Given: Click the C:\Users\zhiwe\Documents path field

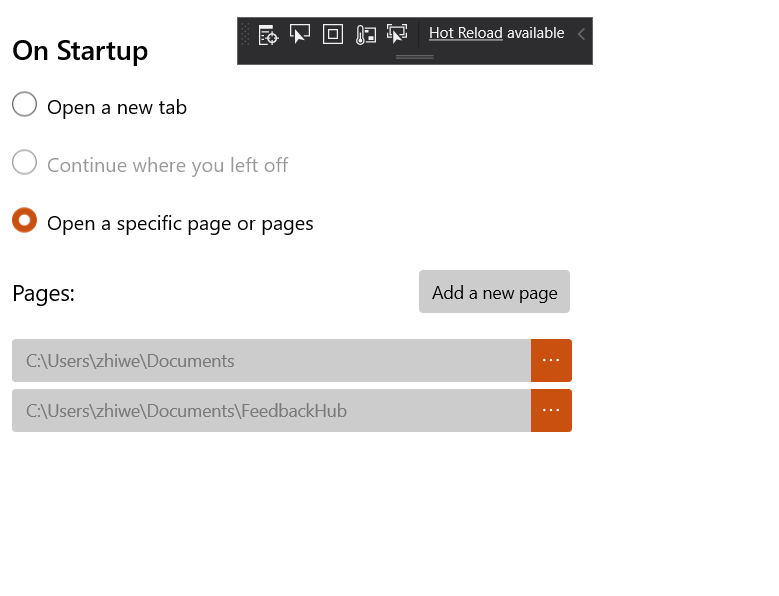Looking at the screenshot, I should [x=271, y=361].
